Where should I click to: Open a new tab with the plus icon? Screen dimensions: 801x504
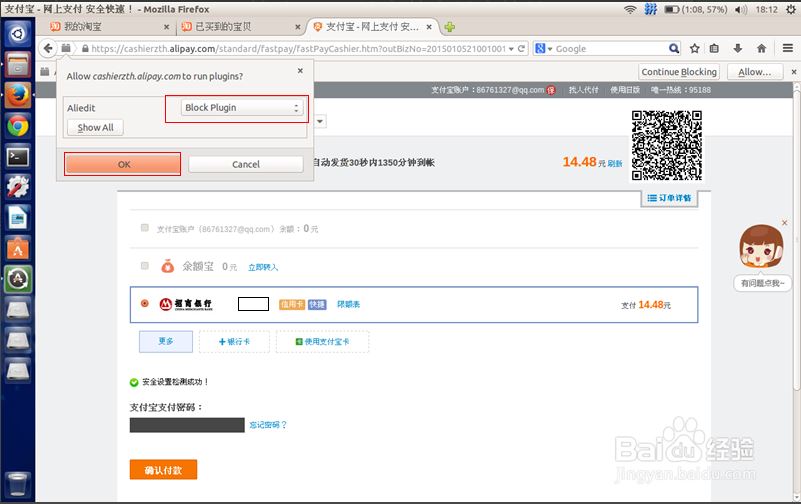(x=450, y=27)
